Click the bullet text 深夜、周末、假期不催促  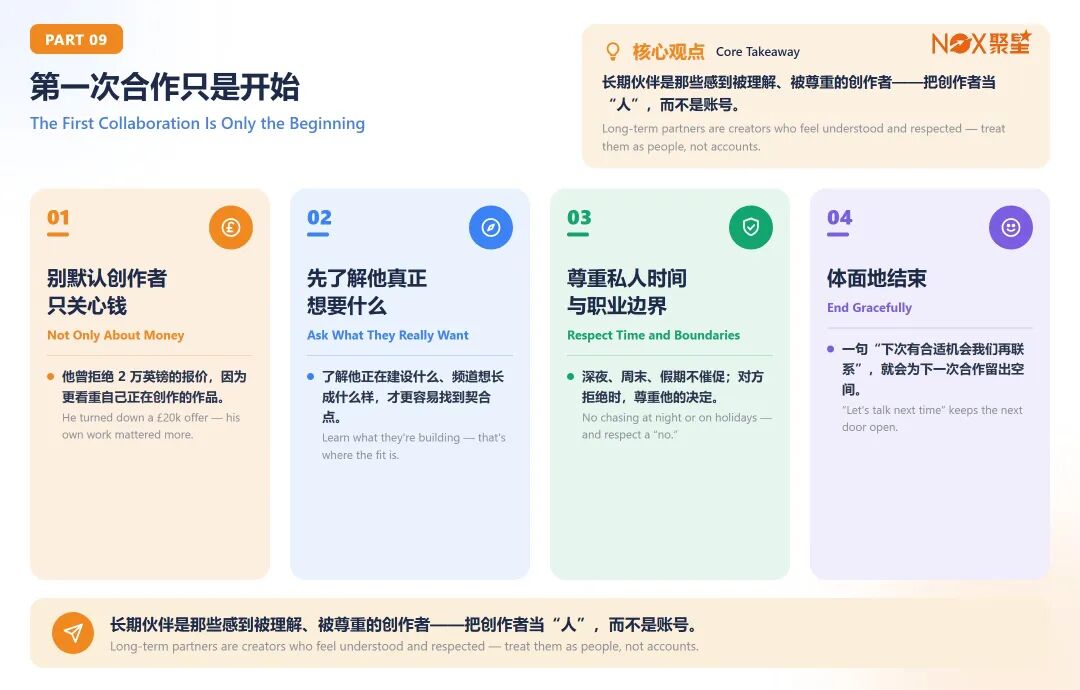pos(673,387)
